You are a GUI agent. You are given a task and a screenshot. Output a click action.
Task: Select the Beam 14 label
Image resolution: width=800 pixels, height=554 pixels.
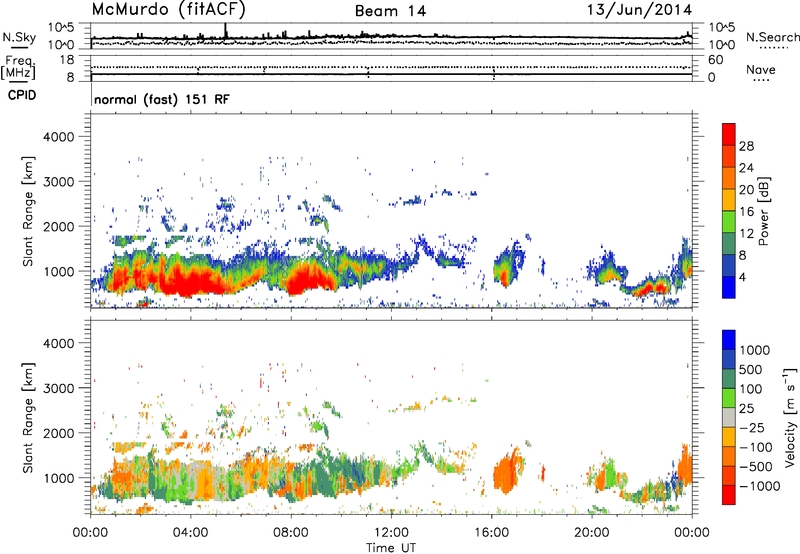coord(390,11)
